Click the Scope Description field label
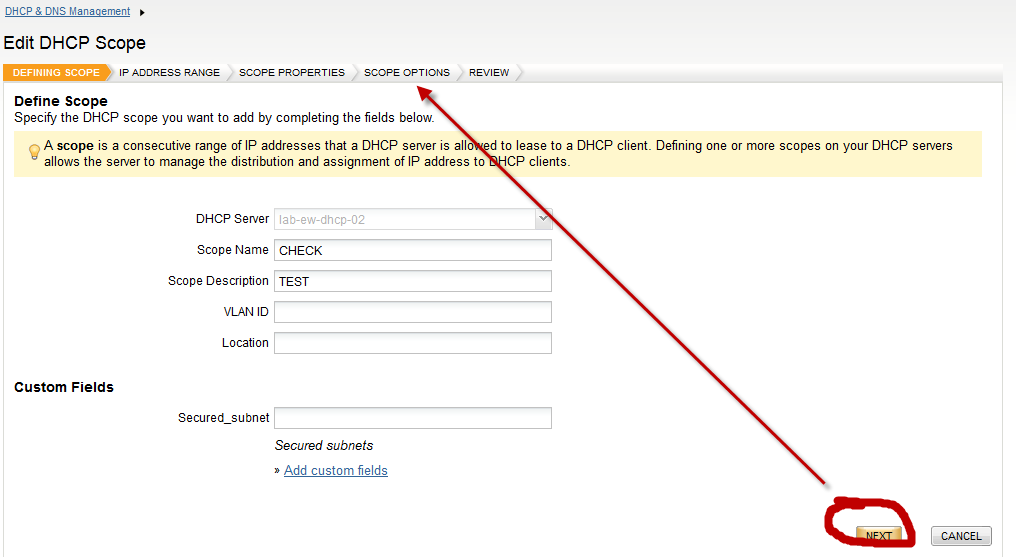Screen dimensions: 1016x557 (x=218, y=281)
